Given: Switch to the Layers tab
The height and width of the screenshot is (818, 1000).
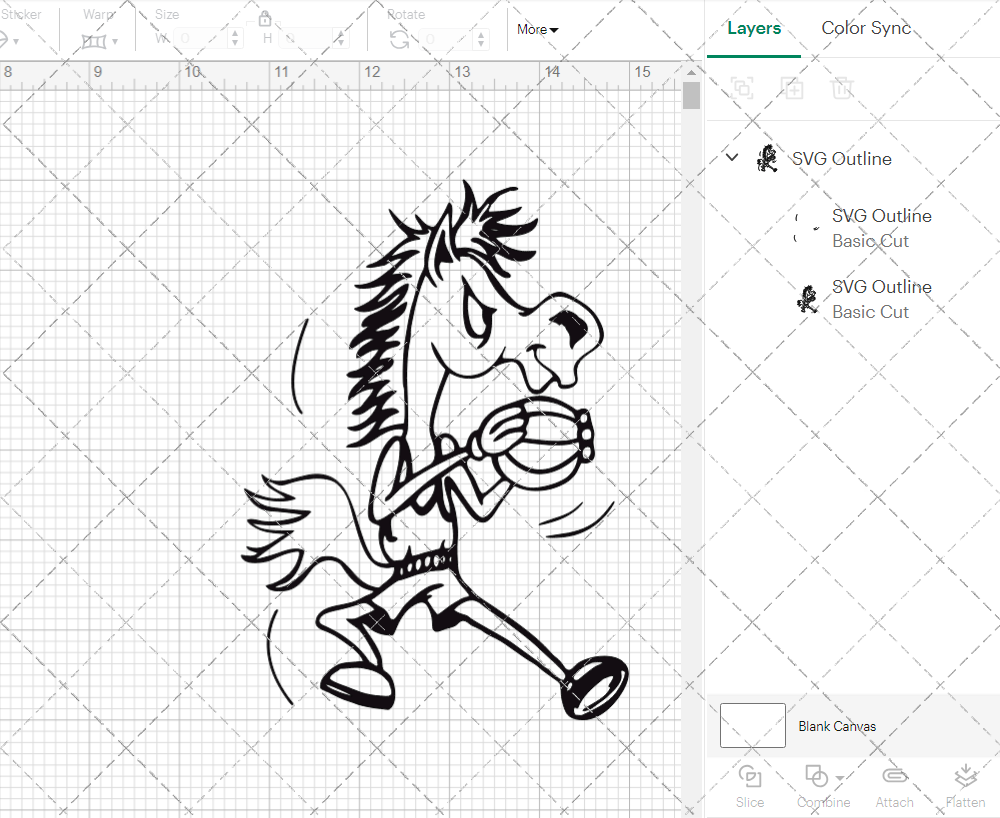Looking at the screenshot, I should tap(754, 28).
